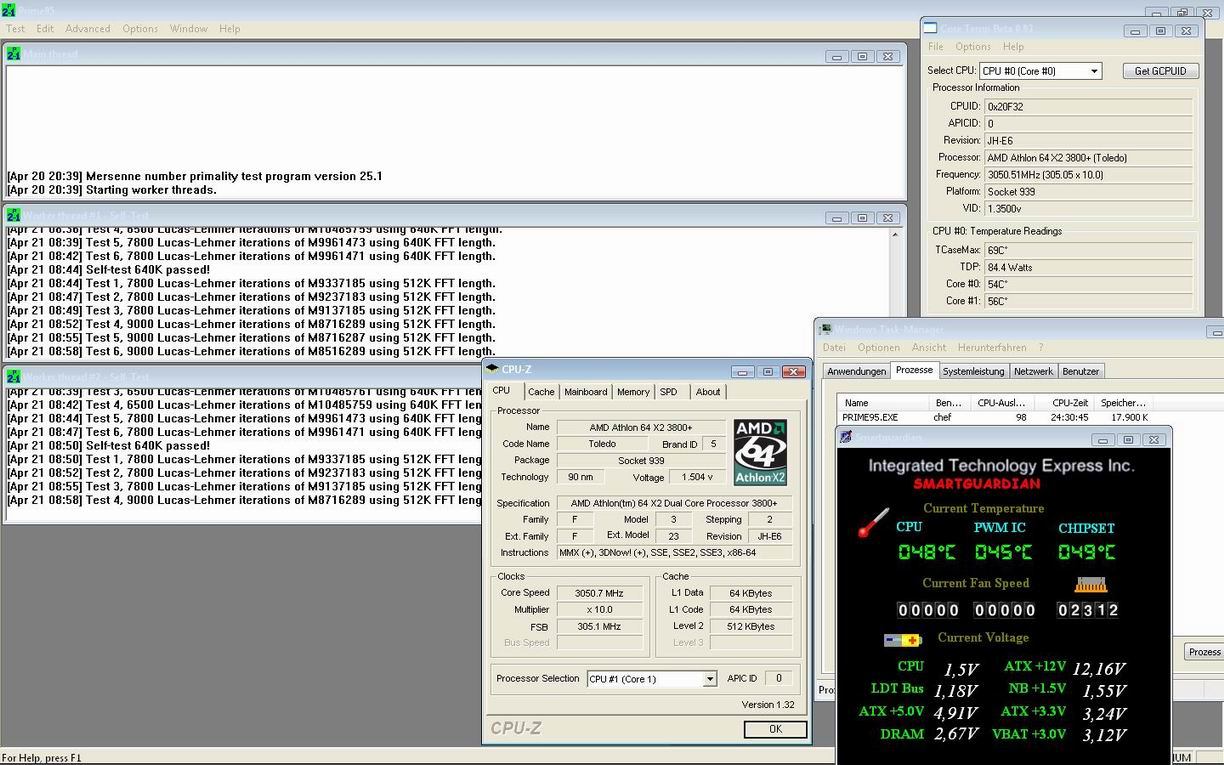The width and height of the screenshot is (1224, 765).
Task: Click the TDP value 84.4 Watts
Action: tap(1088, 267)
